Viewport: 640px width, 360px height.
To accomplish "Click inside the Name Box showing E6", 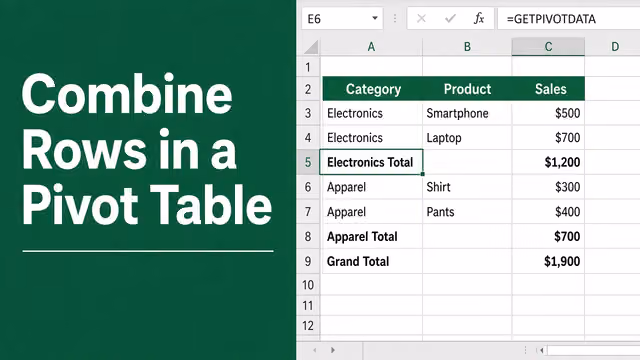I will (x=342, y=18).
